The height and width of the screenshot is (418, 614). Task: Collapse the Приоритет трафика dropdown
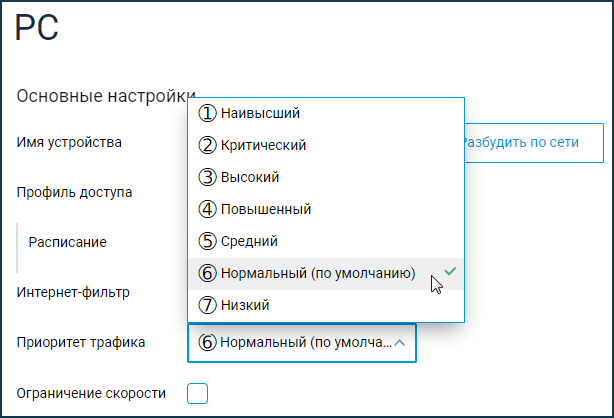click(302, 343)
